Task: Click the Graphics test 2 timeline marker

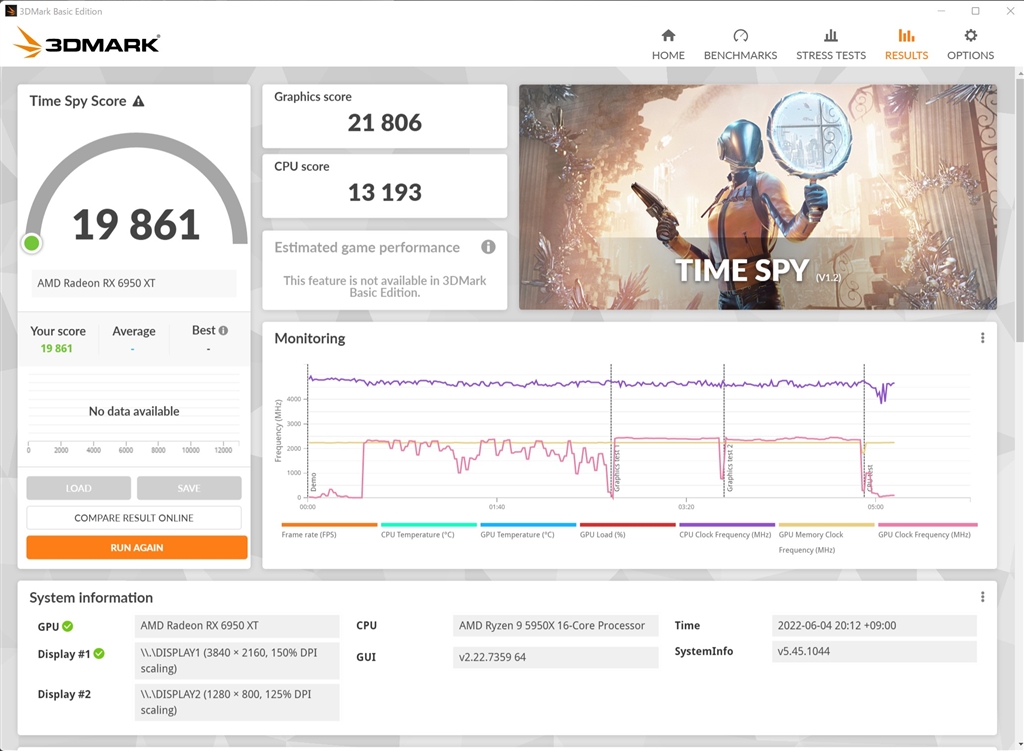Action: [729, 468]
